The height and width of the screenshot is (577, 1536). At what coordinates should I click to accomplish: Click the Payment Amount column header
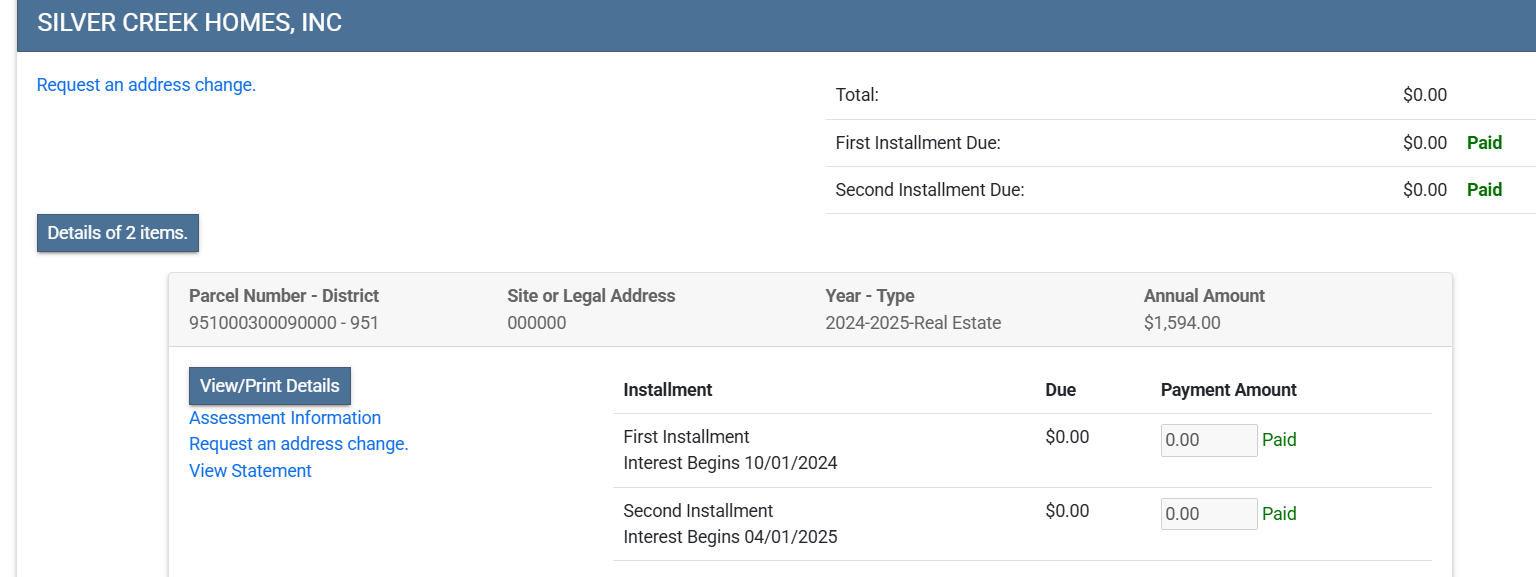pos(1228,390)
